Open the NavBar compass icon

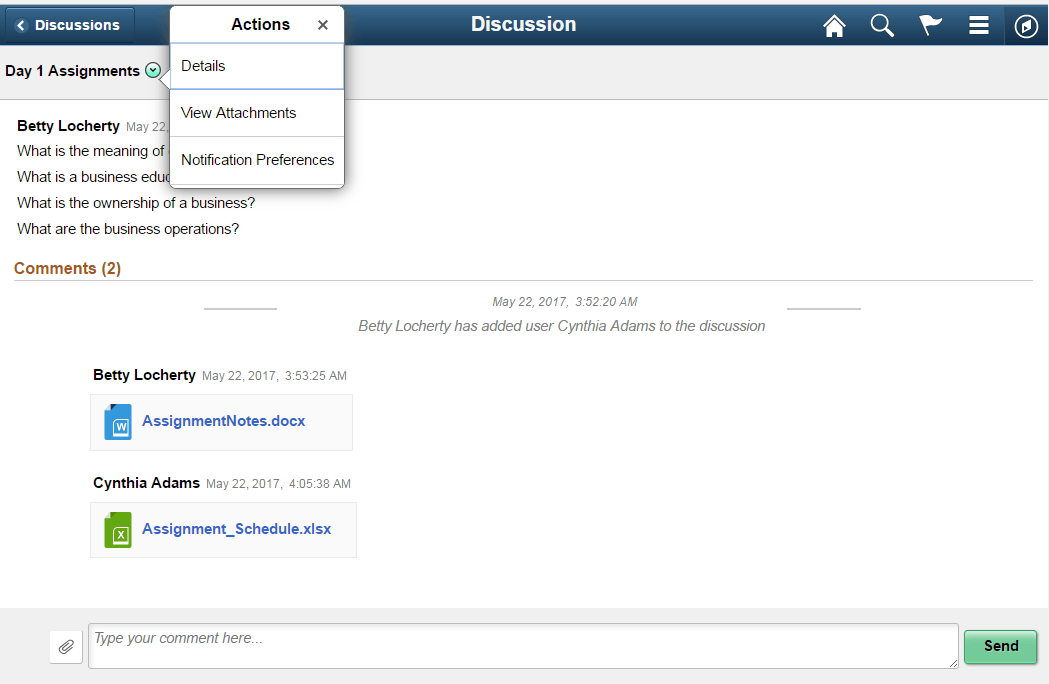tap(1026, 25)
